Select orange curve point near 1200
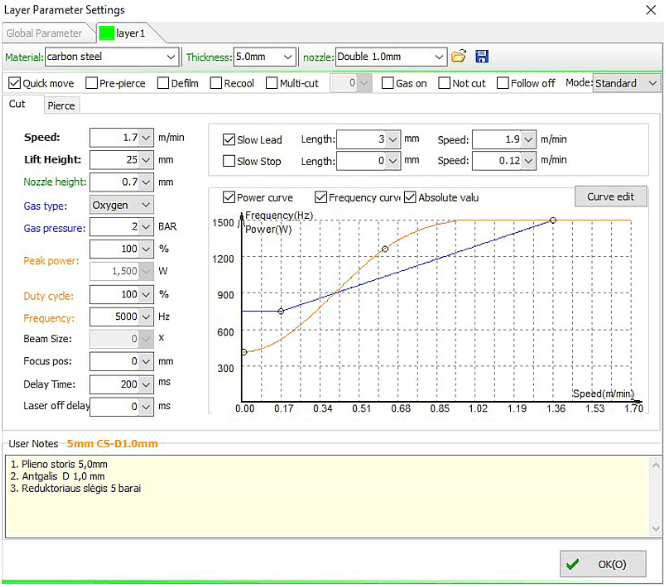This screenshot has width=666, height=587. pos(385,249)
